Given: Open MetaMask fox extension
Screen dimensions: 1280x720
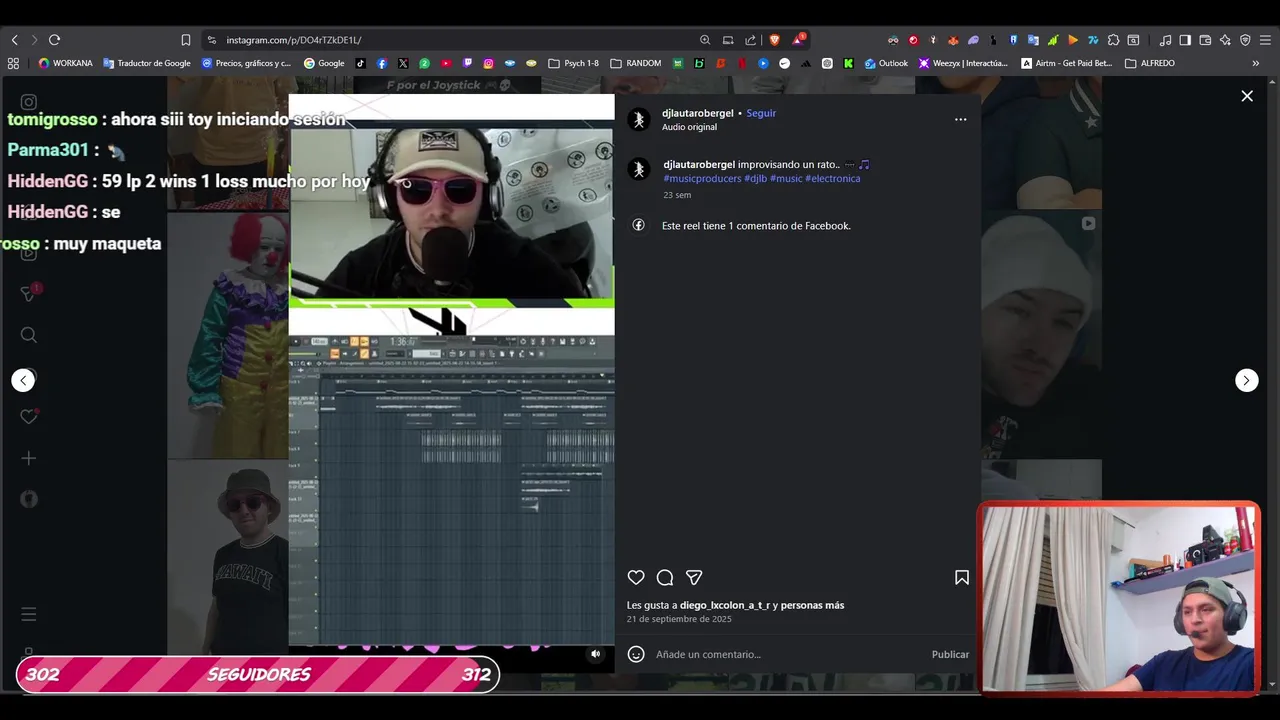Looking at the screenshot, I should (x=953, y=40).
